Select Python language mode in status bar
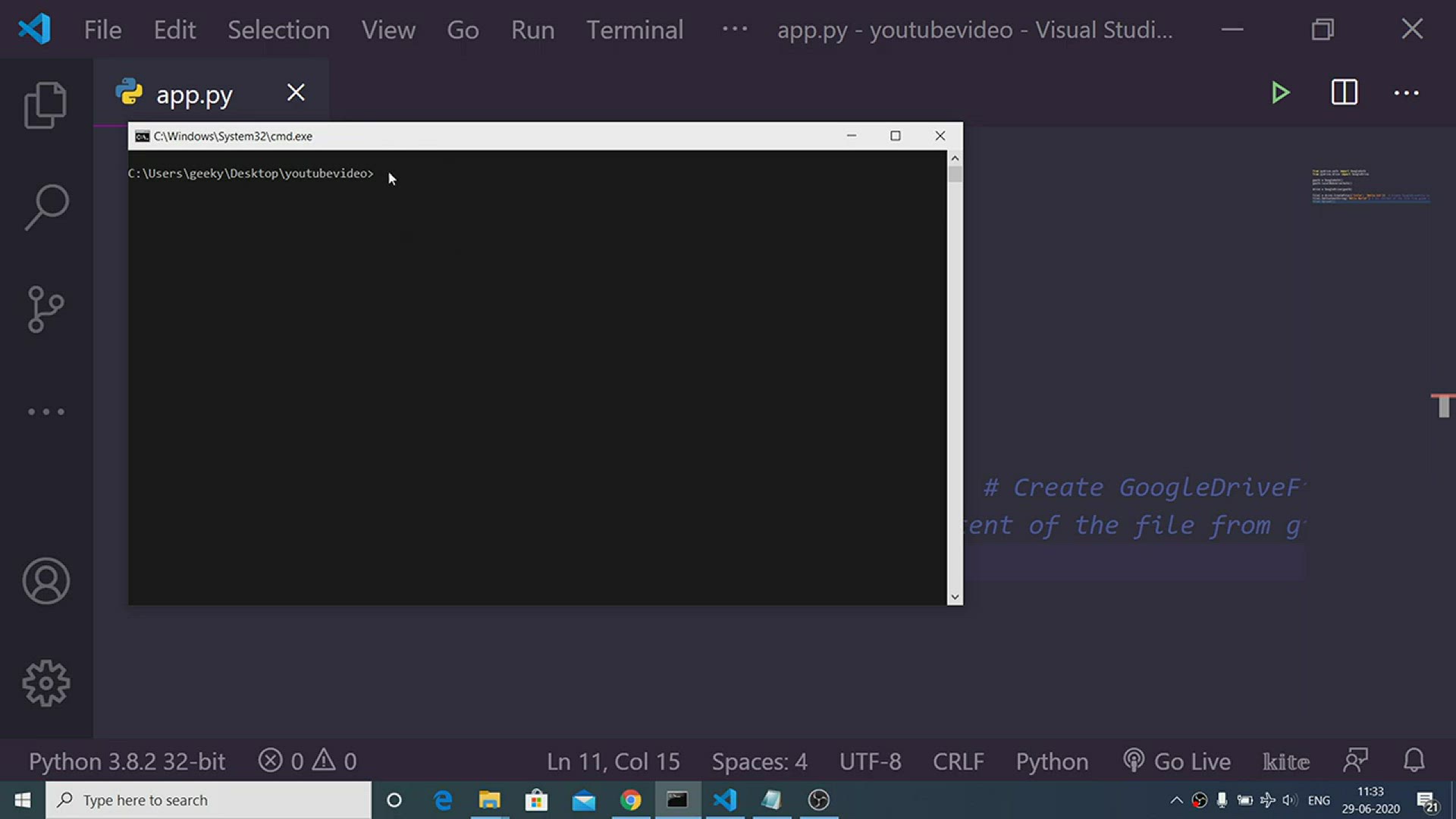The image size is (1456, 819). 1052,761
